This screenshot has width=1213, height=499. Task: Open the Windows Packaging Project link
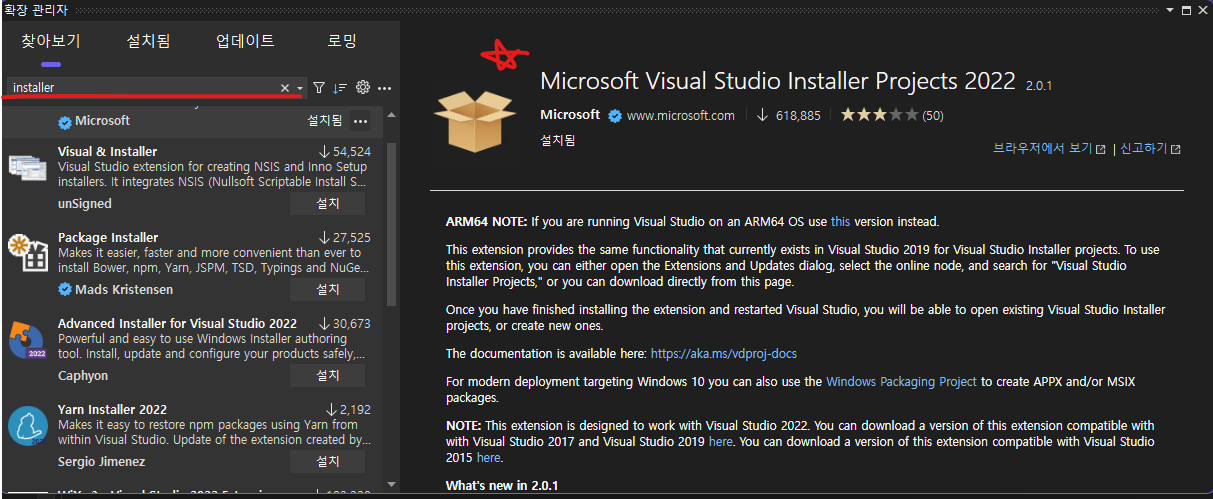pyautogui.click(x=901, y=382)
